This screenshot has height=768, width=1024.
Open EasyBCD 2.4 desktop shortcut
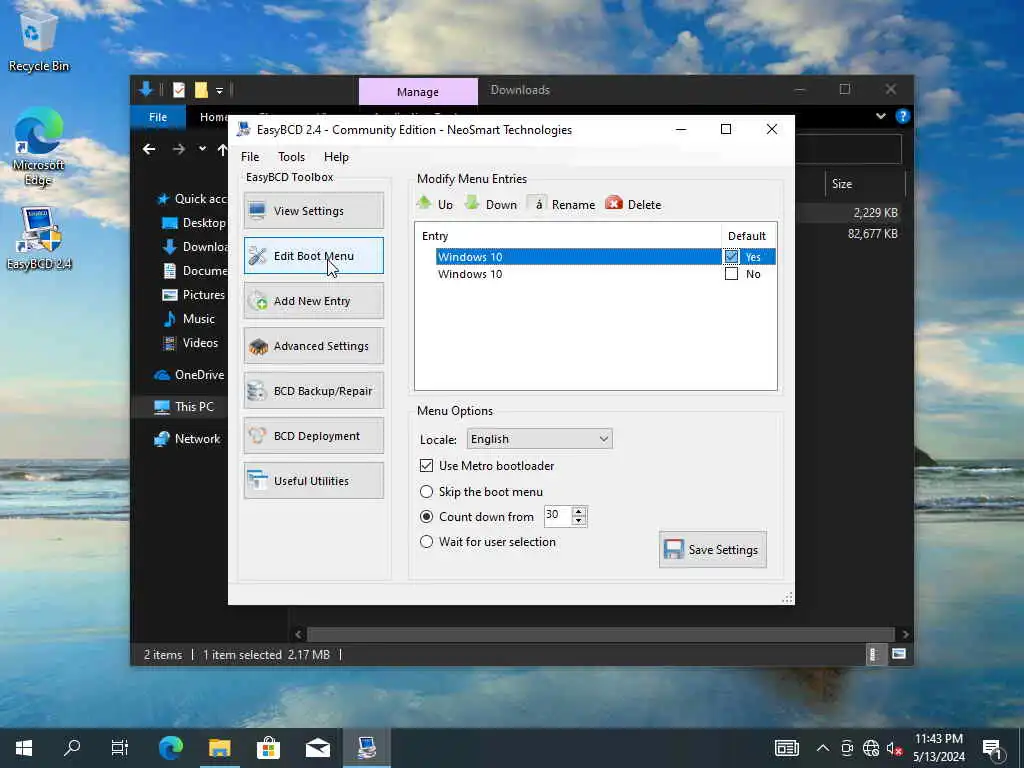(39, 238)
